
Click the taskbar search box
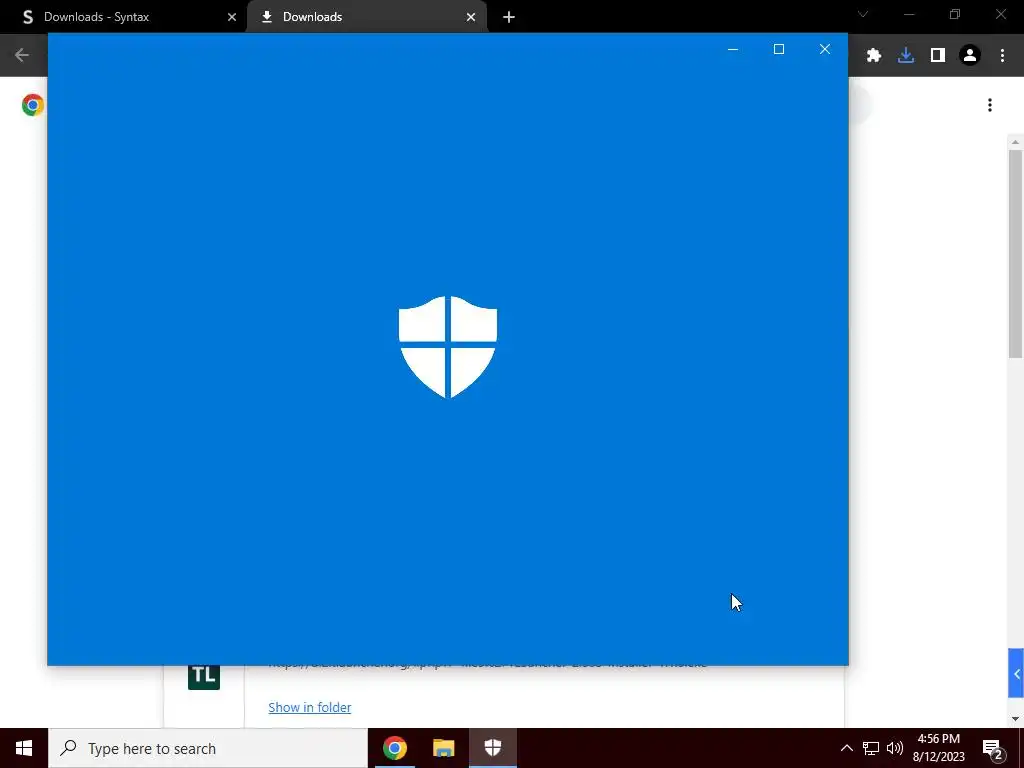[208, 748]
